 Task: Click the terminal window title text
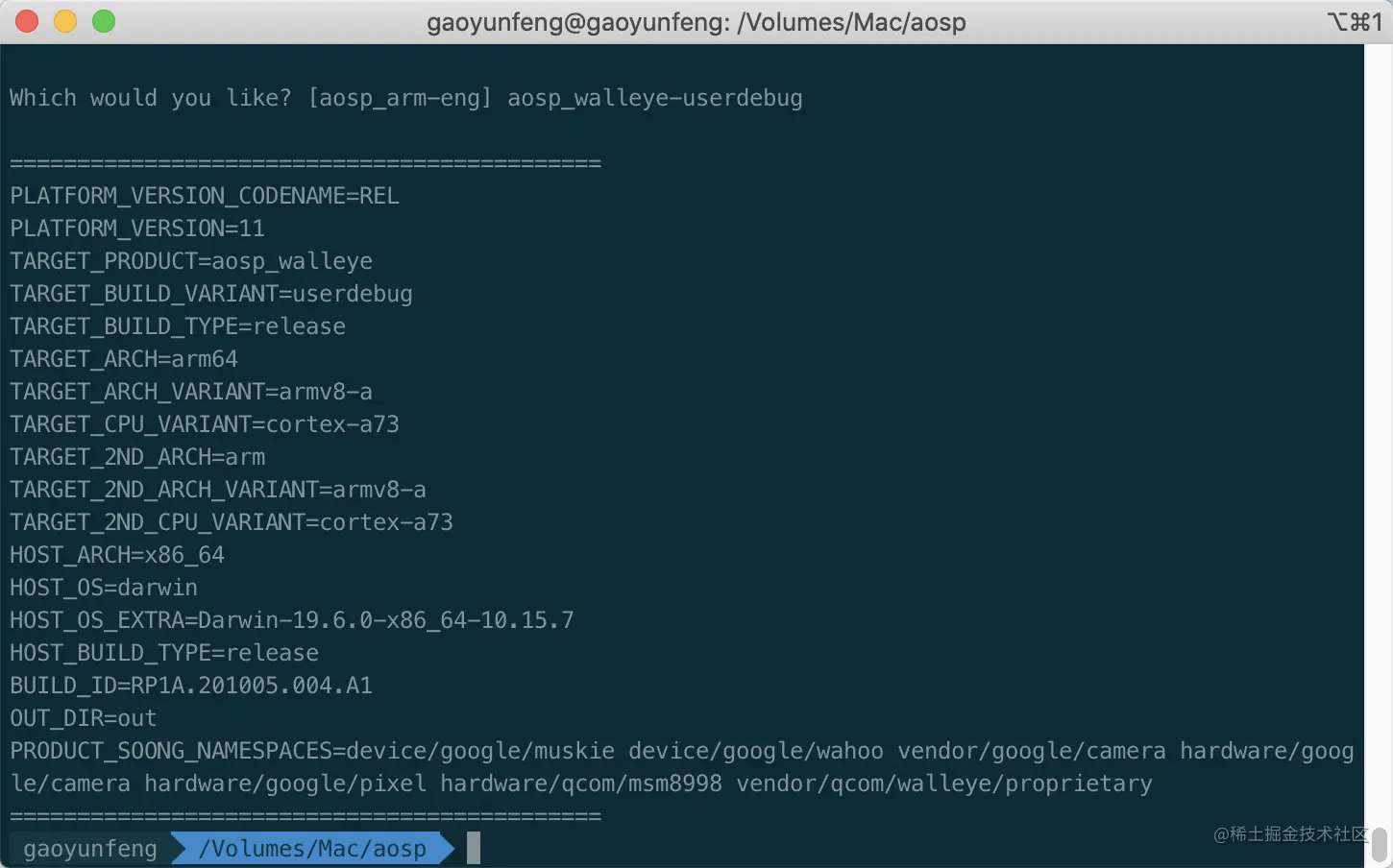coord(696,22)
